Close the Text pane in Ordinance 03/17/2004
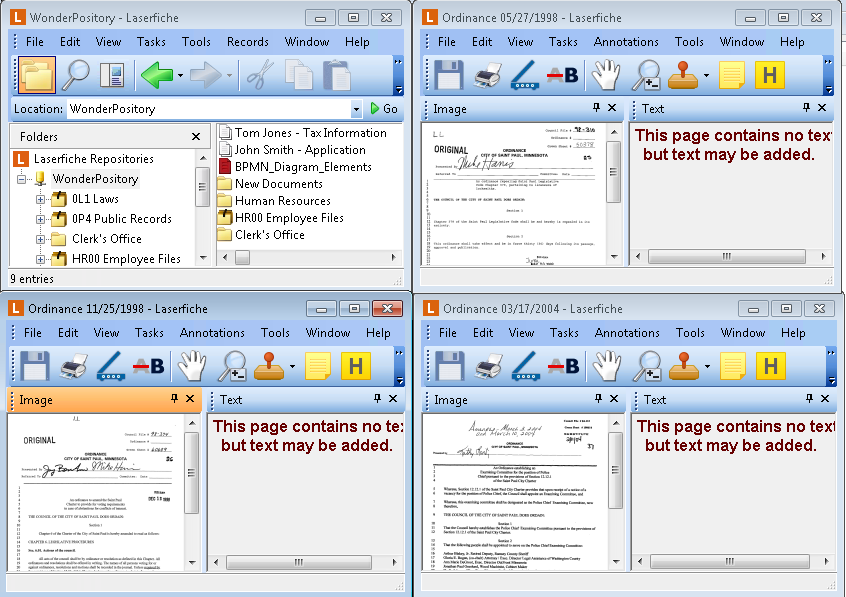The width and height of the screenshot is (846, 597). tap(825, 399)
